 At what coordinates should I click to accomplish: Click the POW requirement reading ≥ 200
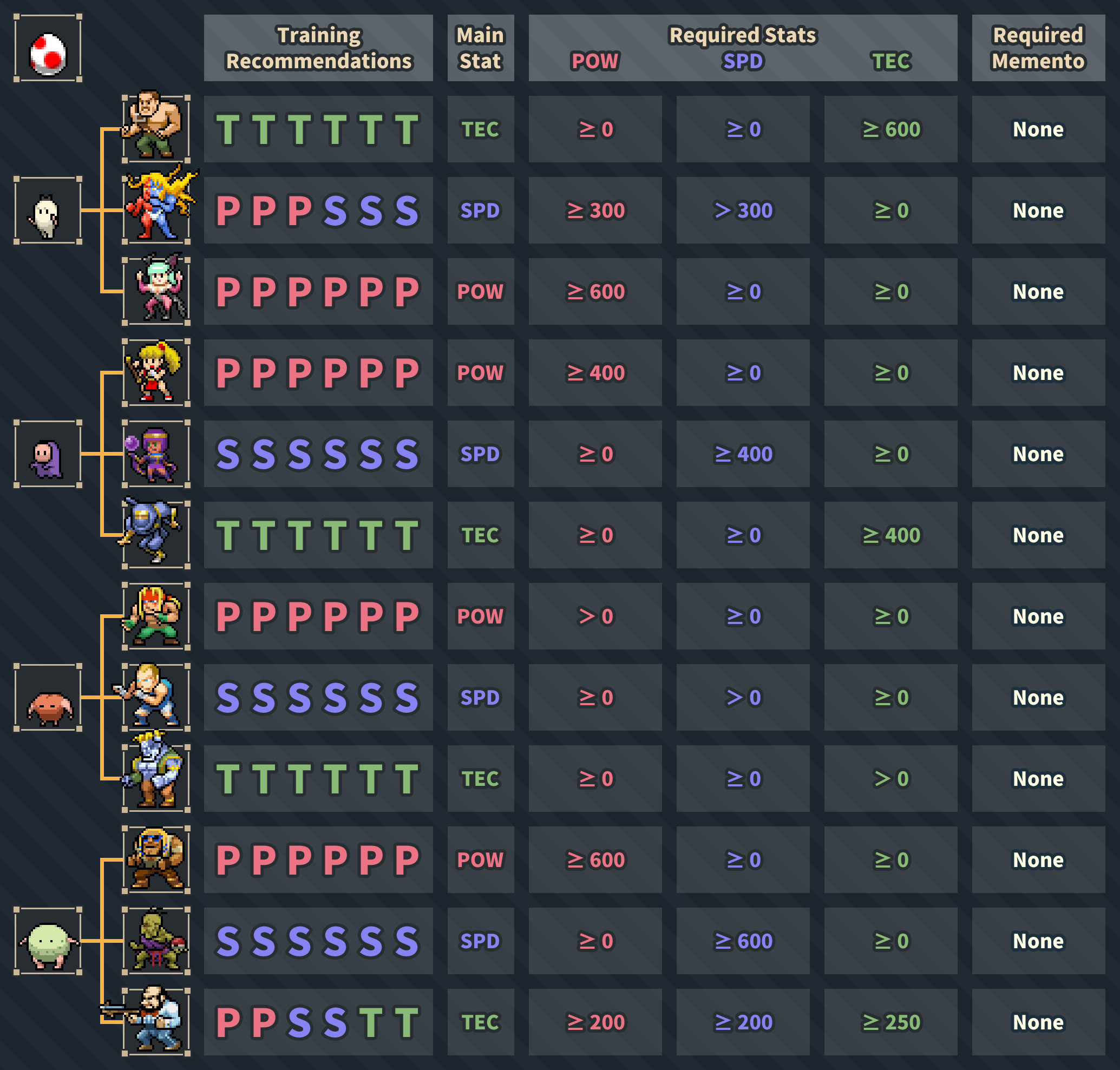pos(595,1022)
